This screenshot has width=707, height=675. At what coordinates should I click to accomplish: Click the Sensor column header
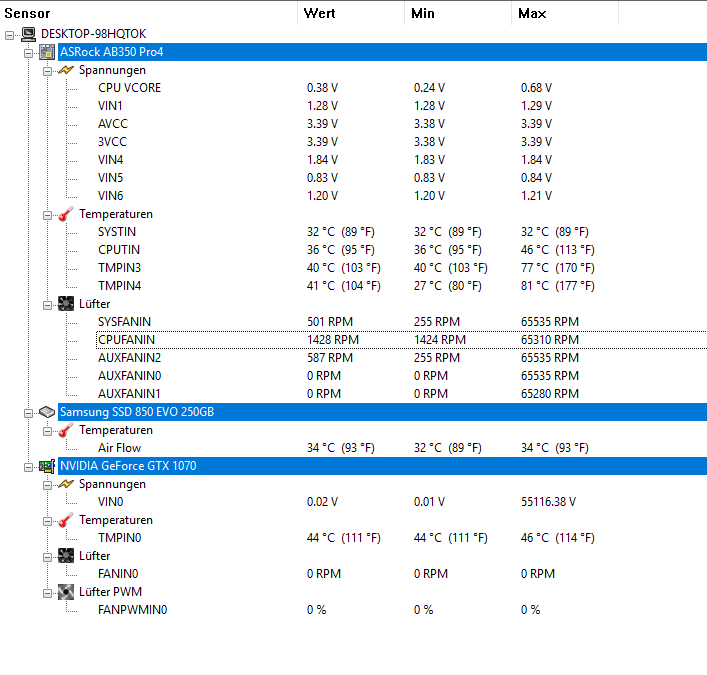[x=149, y=13]
